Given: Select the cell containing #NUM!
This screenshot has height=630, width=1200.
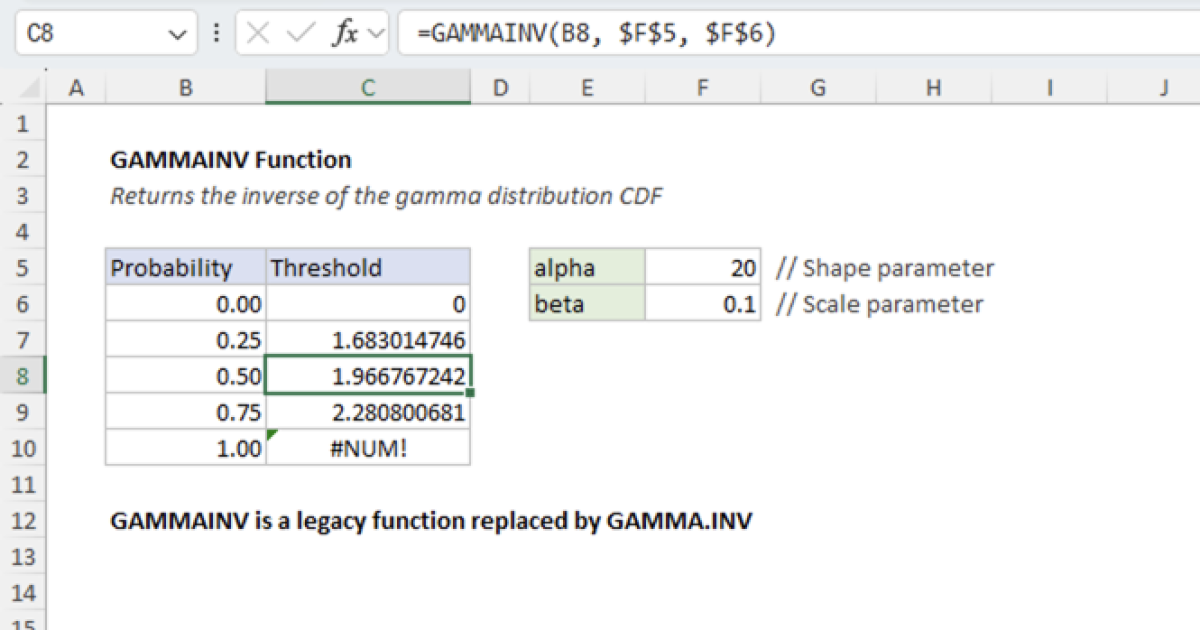Looking at the screenshot, I should click(x=368, y=448).
